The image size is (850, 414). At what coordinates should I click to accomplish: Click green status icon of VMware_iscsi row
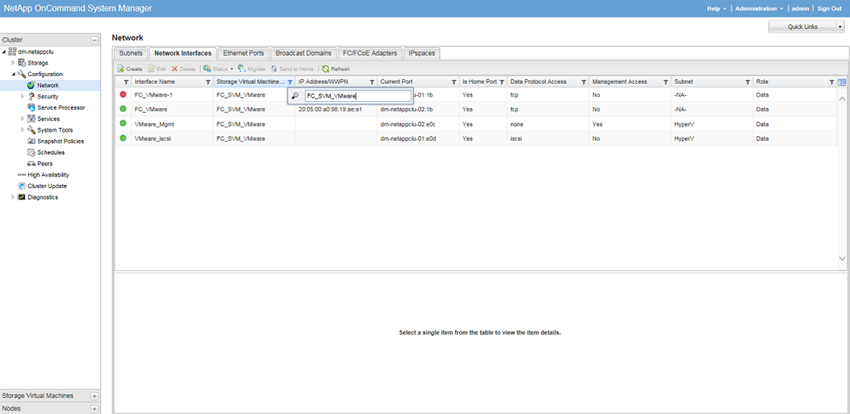(123, 138)
